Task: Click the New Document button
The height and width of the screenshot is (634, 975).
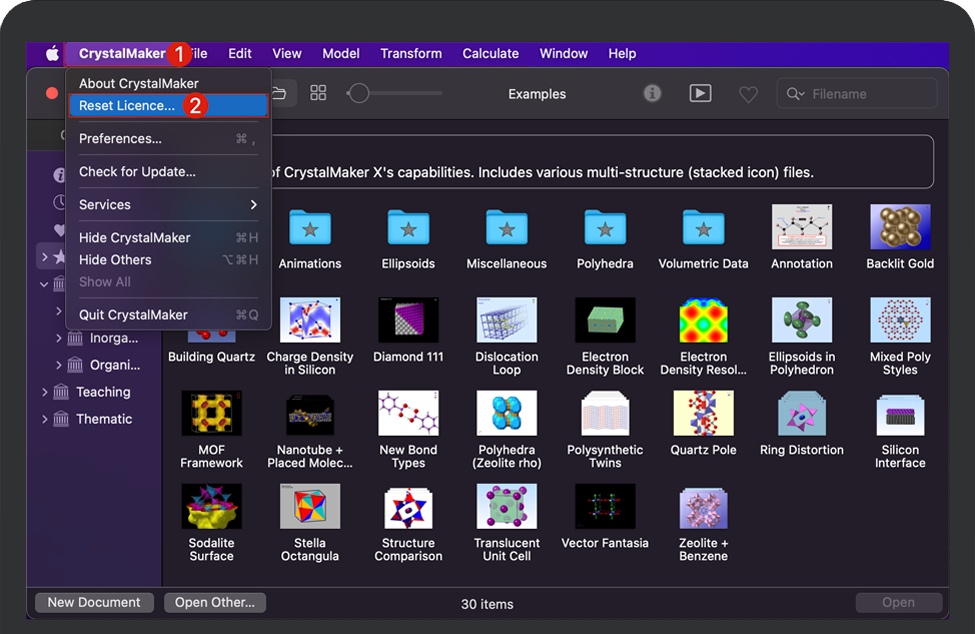Action: click(94, 602)
